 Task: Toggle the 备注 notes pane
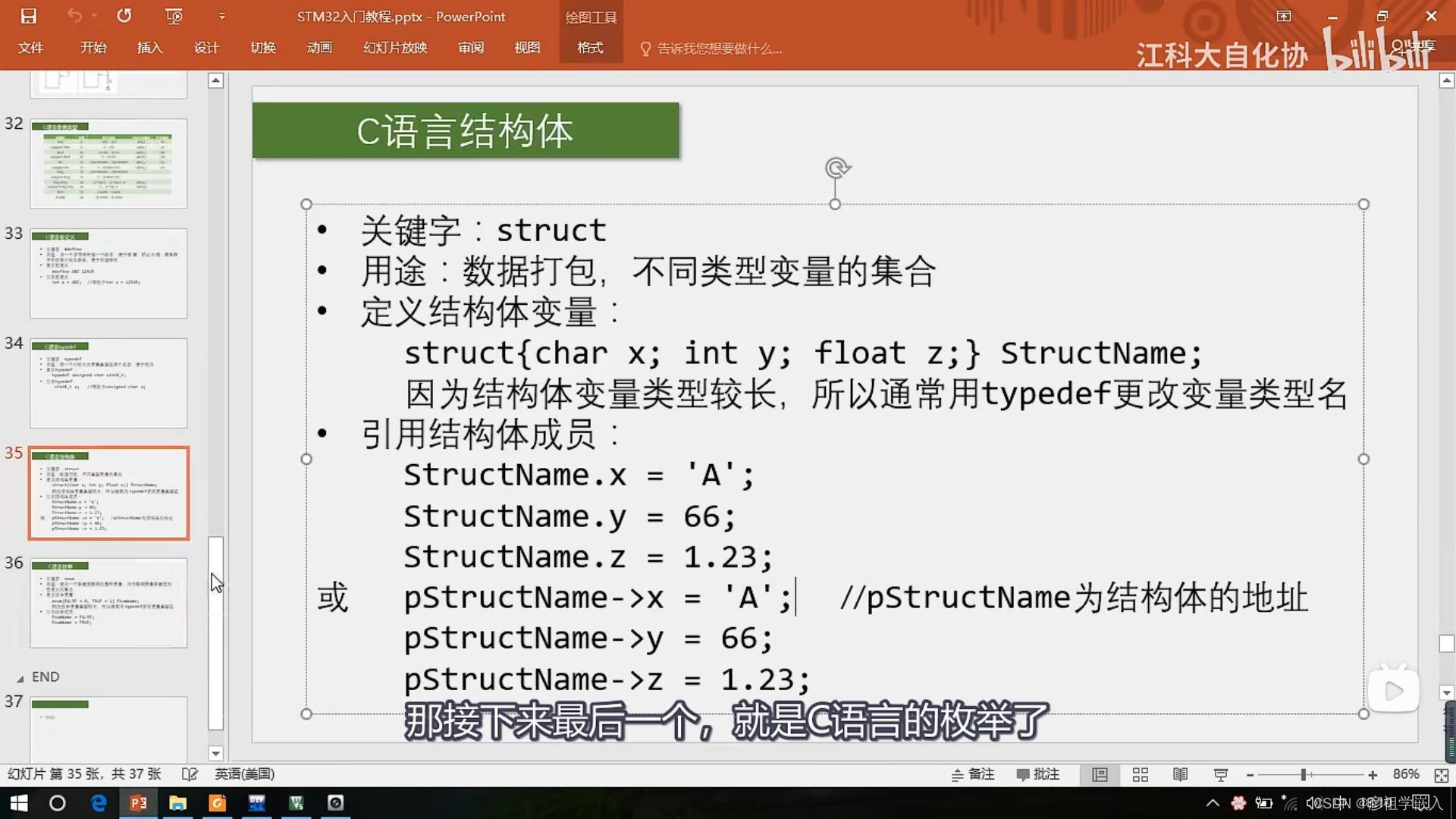[973, 774]
